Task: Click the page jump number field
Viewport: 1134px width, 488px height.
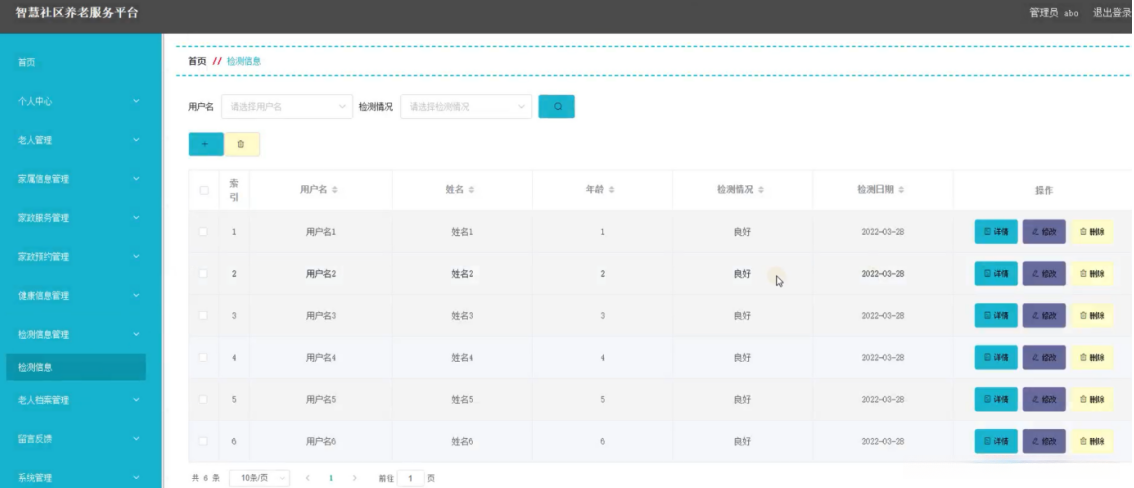Action: (411, 478)
